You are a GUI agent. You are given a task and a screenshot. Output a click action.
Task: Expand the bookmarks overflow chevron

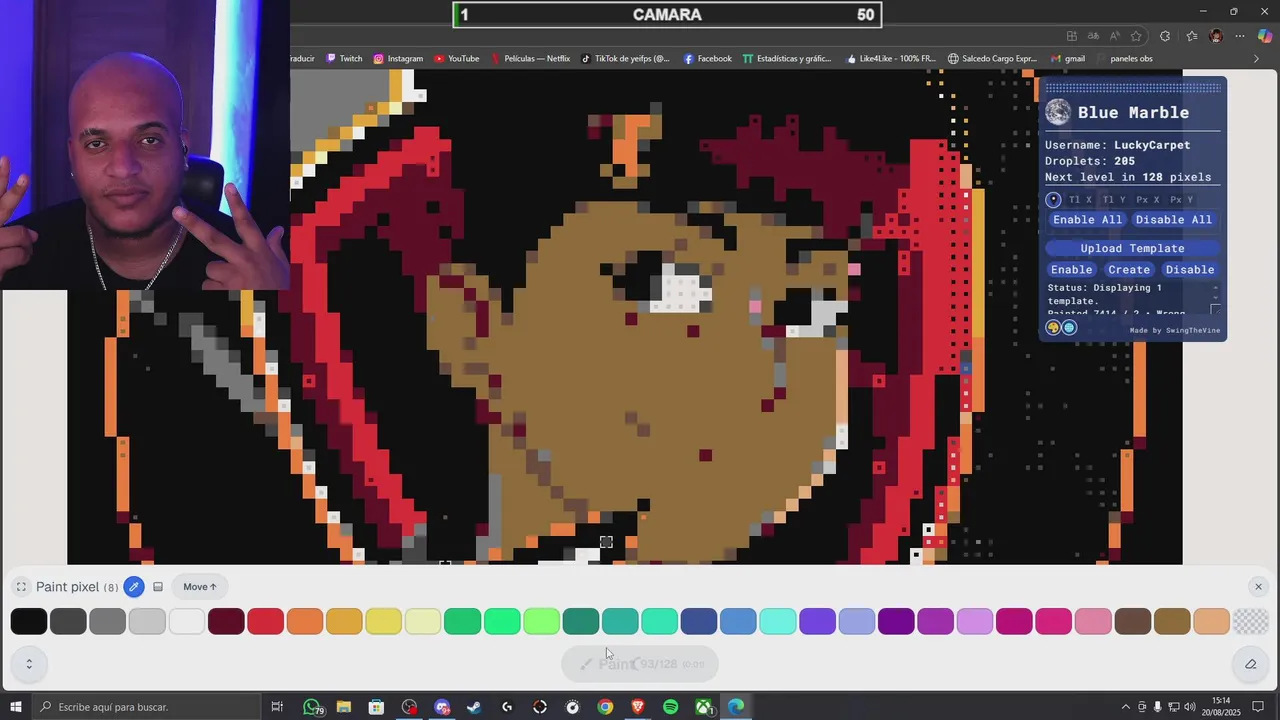[x=1257, y=59]
